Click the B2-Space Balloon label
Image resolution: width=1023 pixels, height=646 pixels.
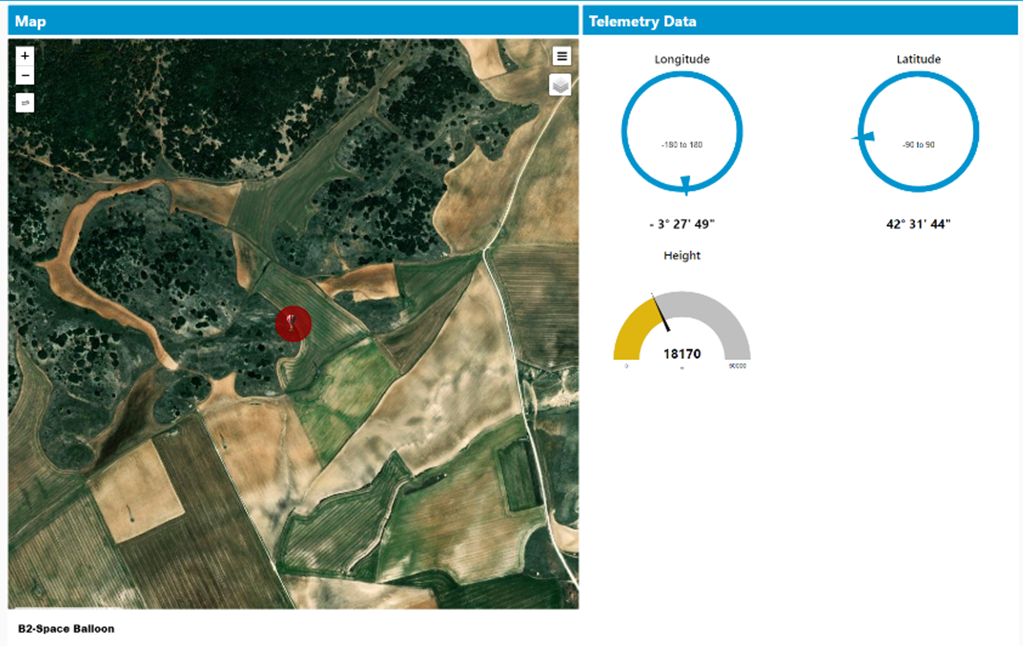66,629
